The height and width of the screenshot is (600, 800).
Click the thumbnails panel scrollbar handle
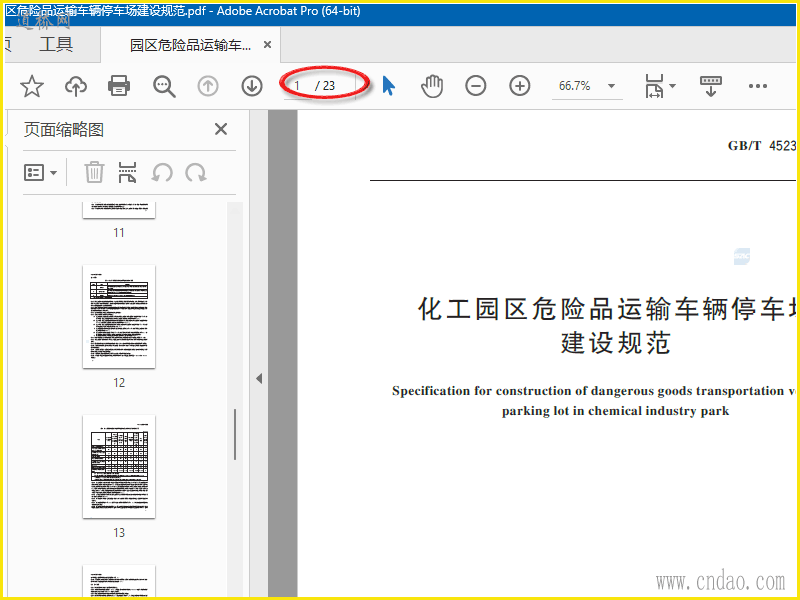(235, 434)
